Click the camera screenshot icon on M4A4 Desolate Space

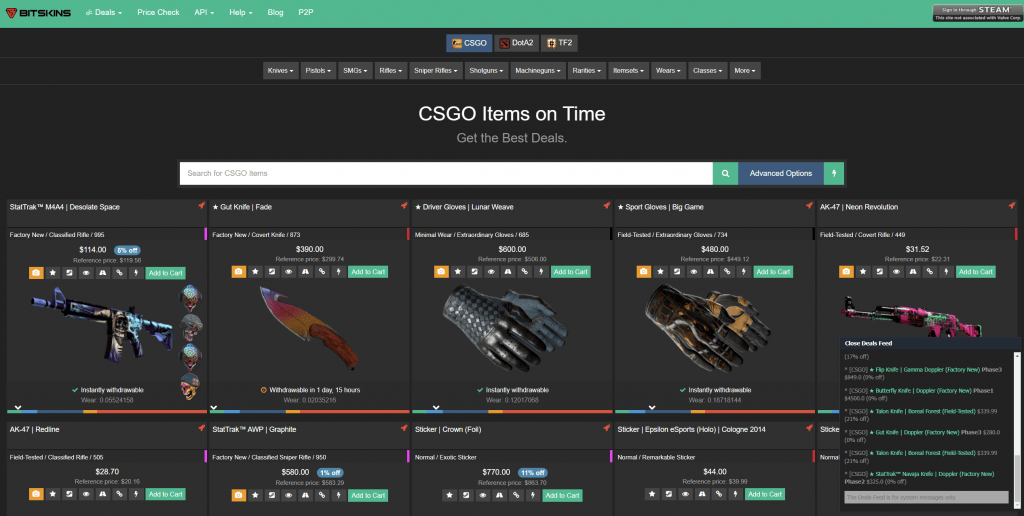pos(36,273)
